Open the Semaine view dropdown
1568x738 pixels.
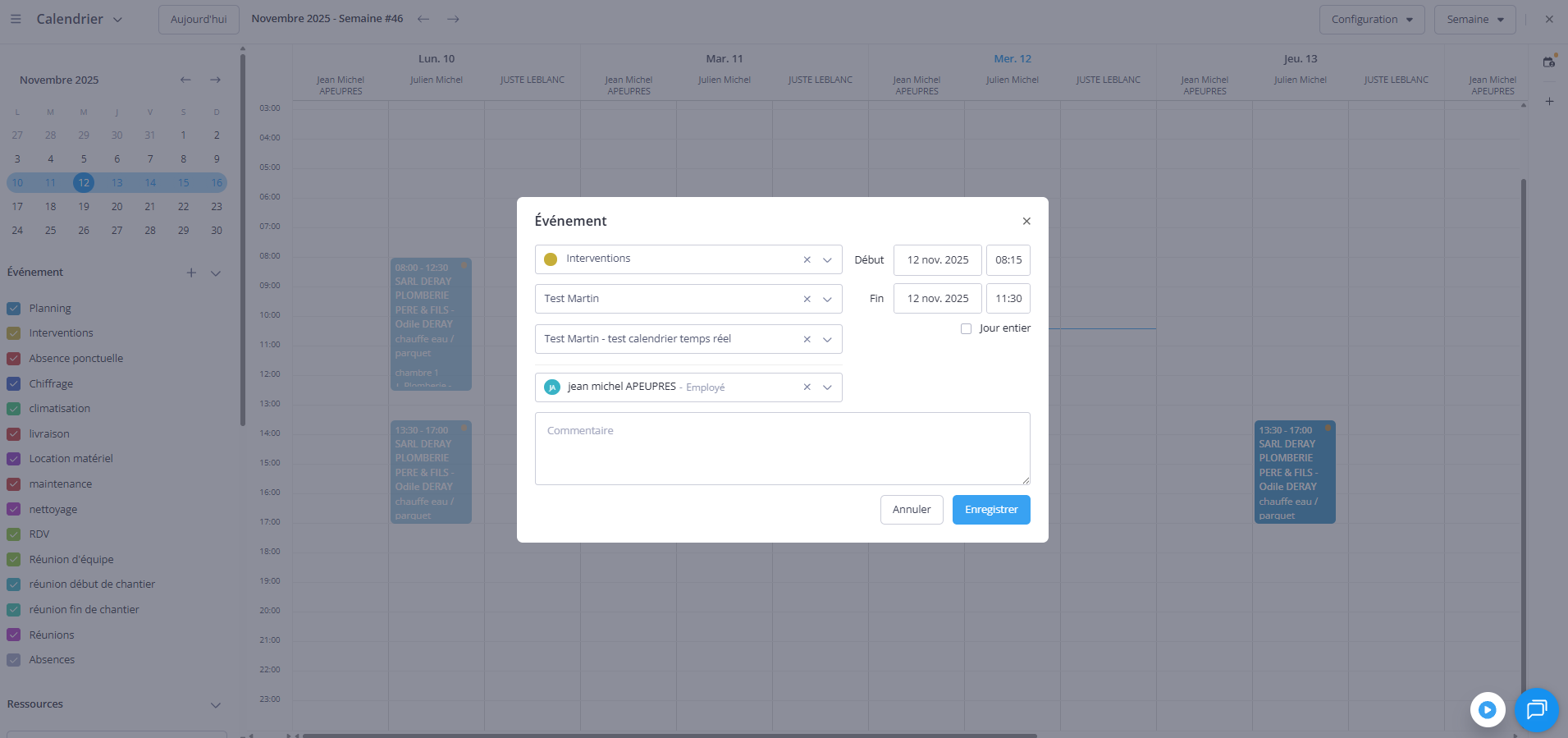click(x=1474, y=20)
